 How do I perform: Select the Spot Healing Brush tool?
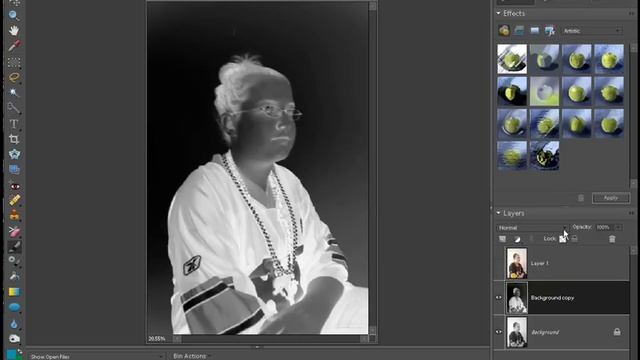pyautogui.click(x=14, y=200)
